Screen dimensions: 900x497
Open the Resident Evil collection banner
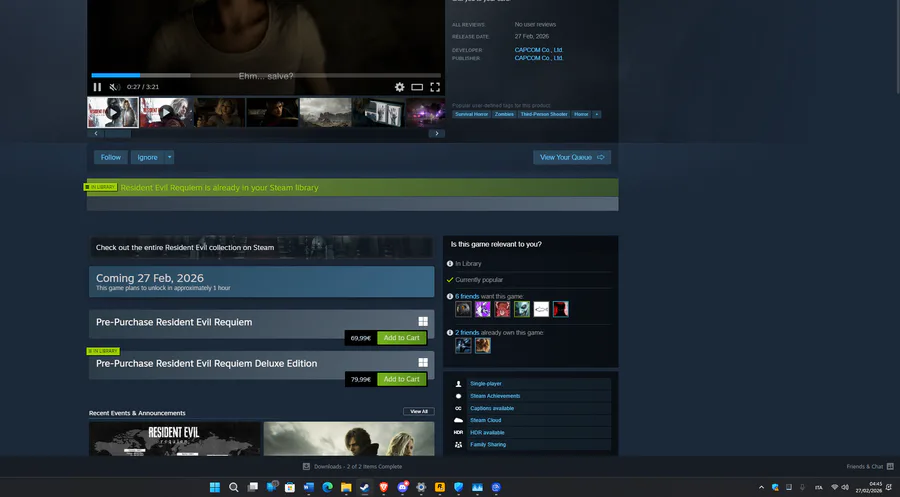261,247
